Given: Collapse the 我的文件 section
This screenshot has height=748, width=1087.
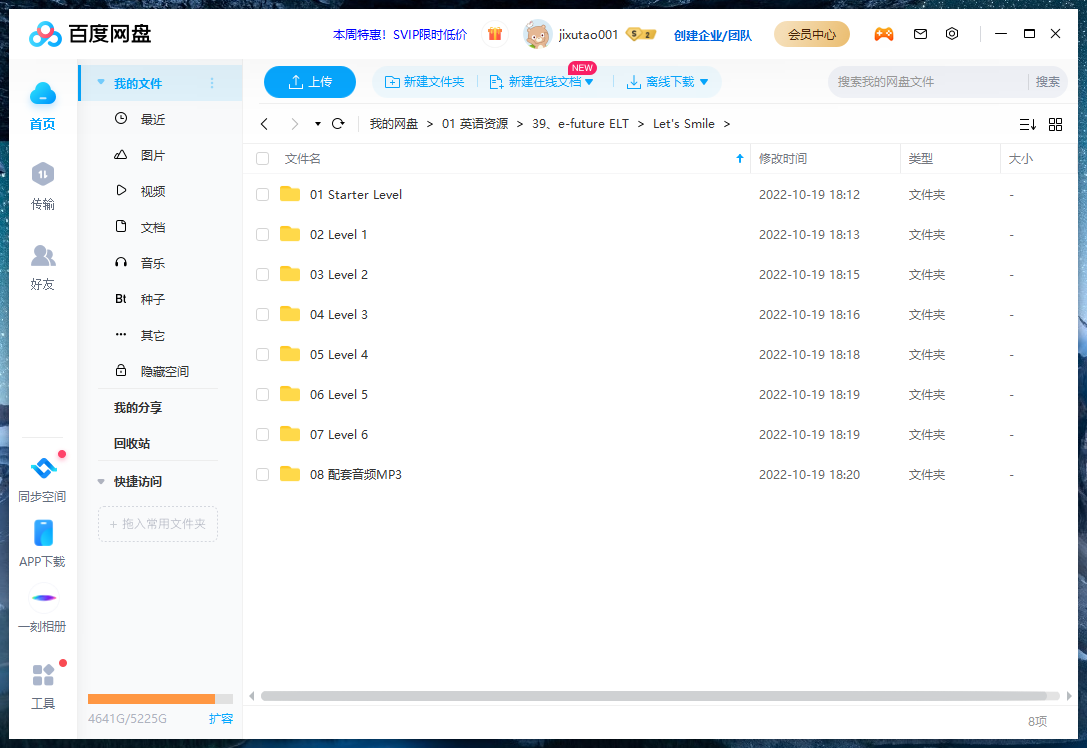Looking at the screenshot, I should click(x=100, y=84).
